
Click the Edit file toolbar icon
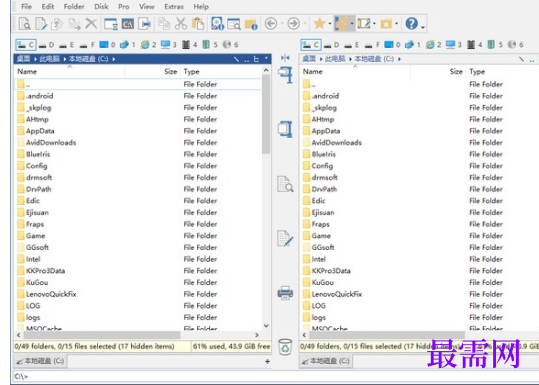tap(41, 24)
